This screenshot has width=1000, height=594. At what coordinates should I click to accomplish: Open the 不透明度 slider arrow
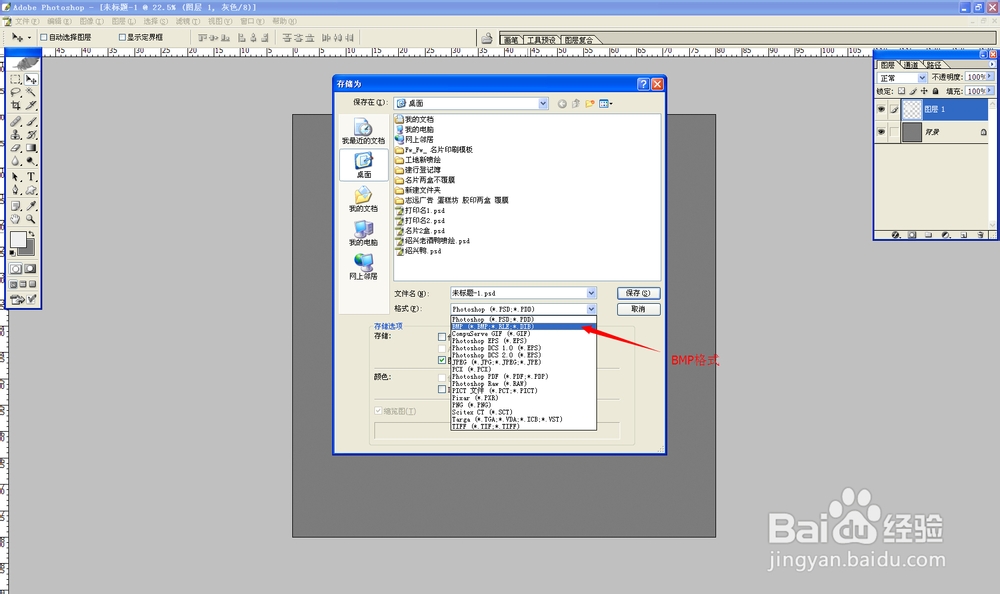click(990, 77)
